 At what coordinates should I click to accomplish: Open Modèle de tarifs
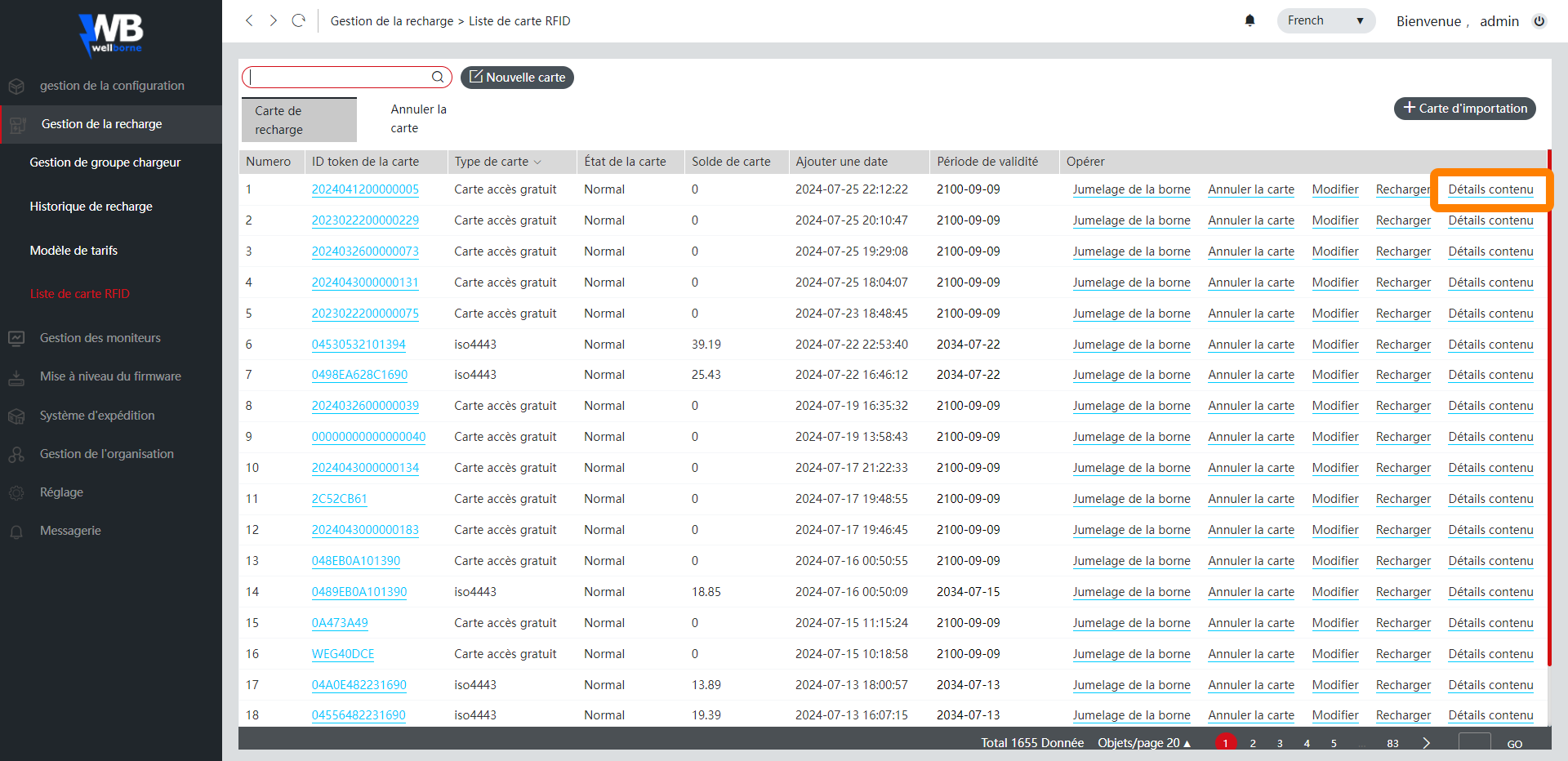73,251
